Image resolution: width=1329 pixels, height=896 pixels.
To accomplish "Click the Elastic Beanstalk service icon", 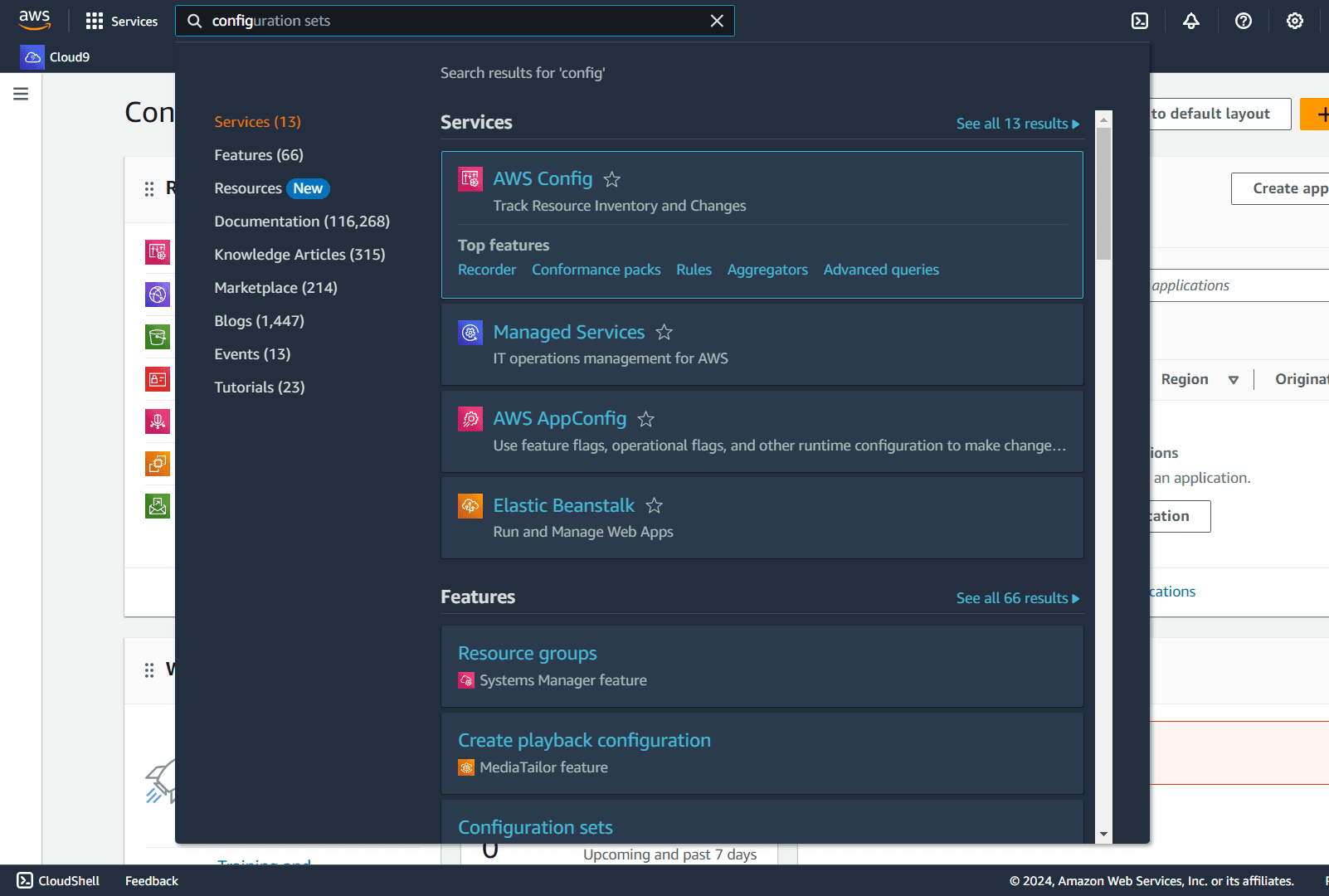I will tap(470, 506).
